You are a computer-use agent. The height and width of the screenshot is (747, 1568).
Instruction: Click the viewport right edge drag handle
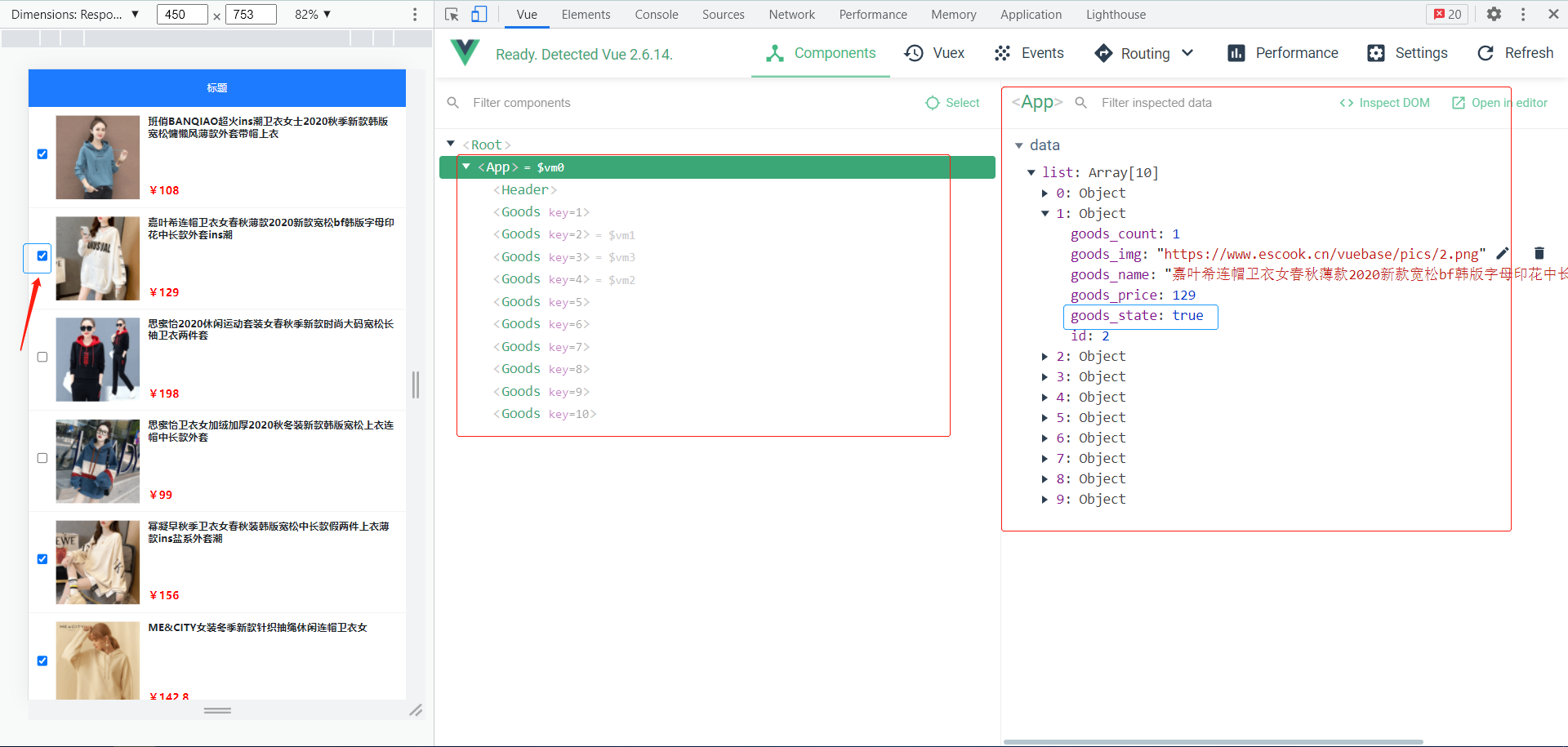(416, 385)
